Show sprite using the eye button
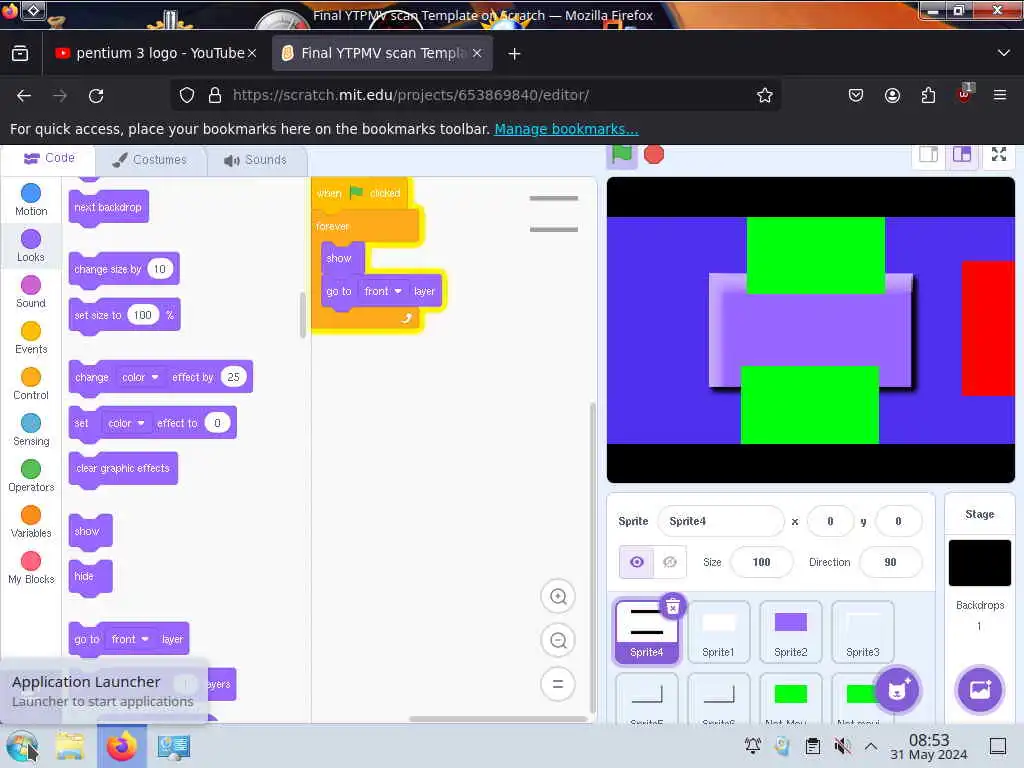The image size is (1024, 768). [x=637, y=562]
